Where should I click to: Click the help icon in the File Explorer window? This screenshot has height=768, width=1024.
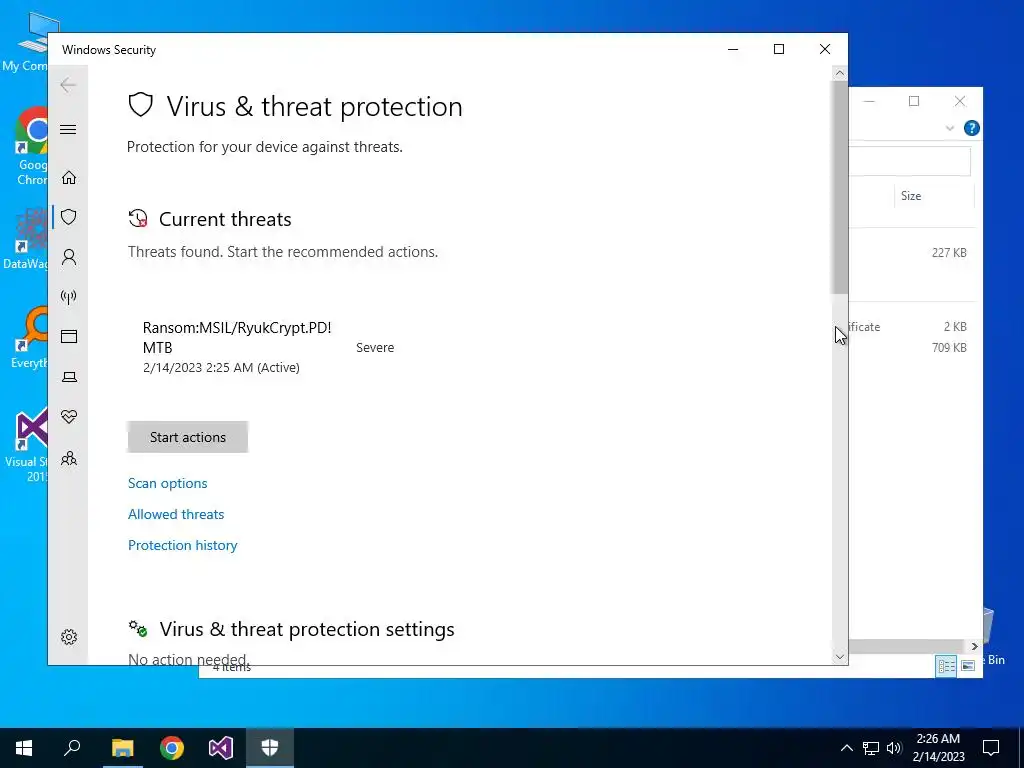[x=972, y=128]
